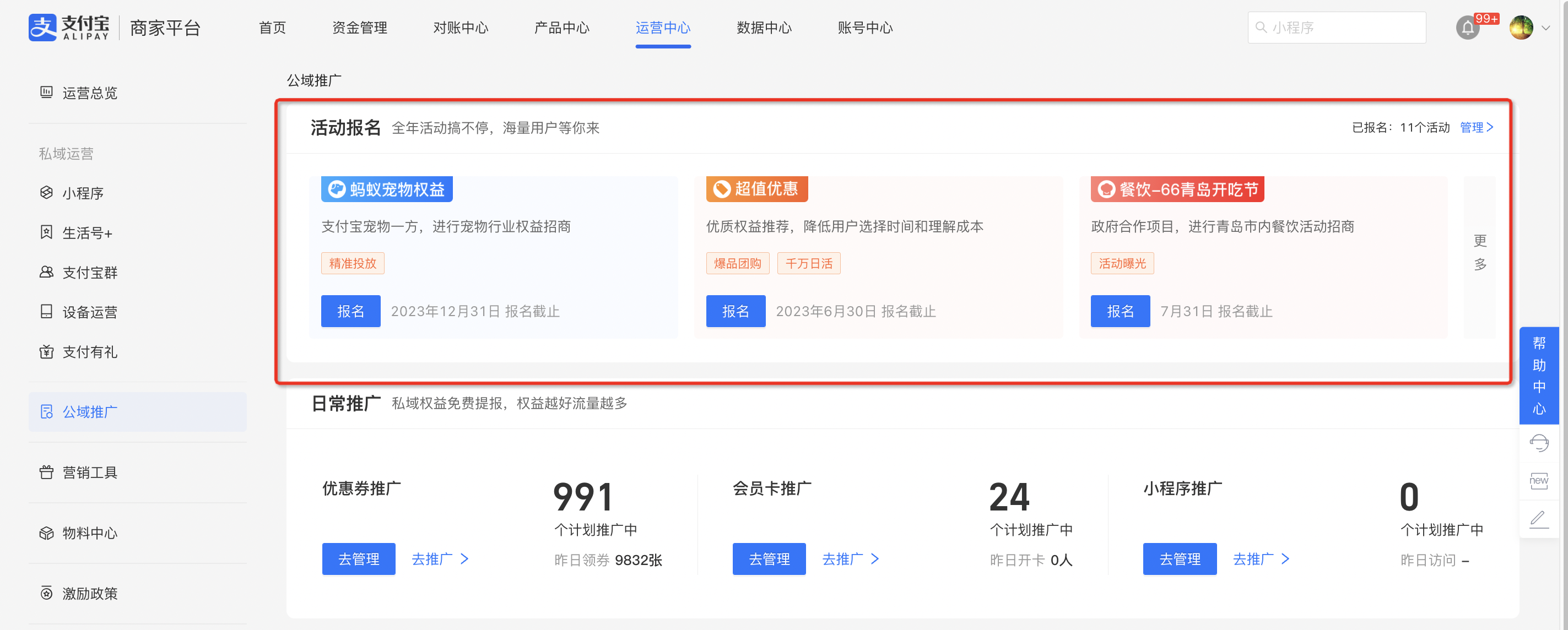The width and height of the screenshot is (1568, 630).
Task: Click the 超值优惠 title badge
Action: coord(756,189)
